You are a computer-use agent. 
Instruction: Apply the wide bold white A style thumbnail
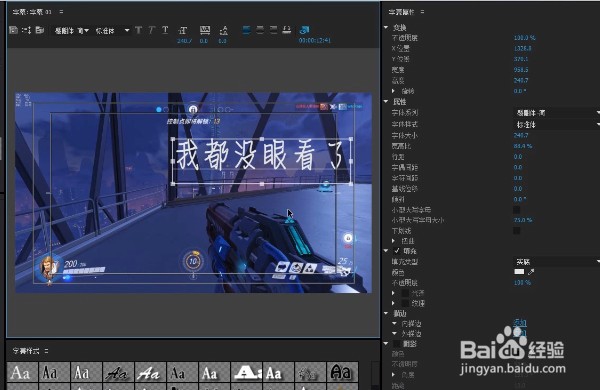tap(246, 372)
